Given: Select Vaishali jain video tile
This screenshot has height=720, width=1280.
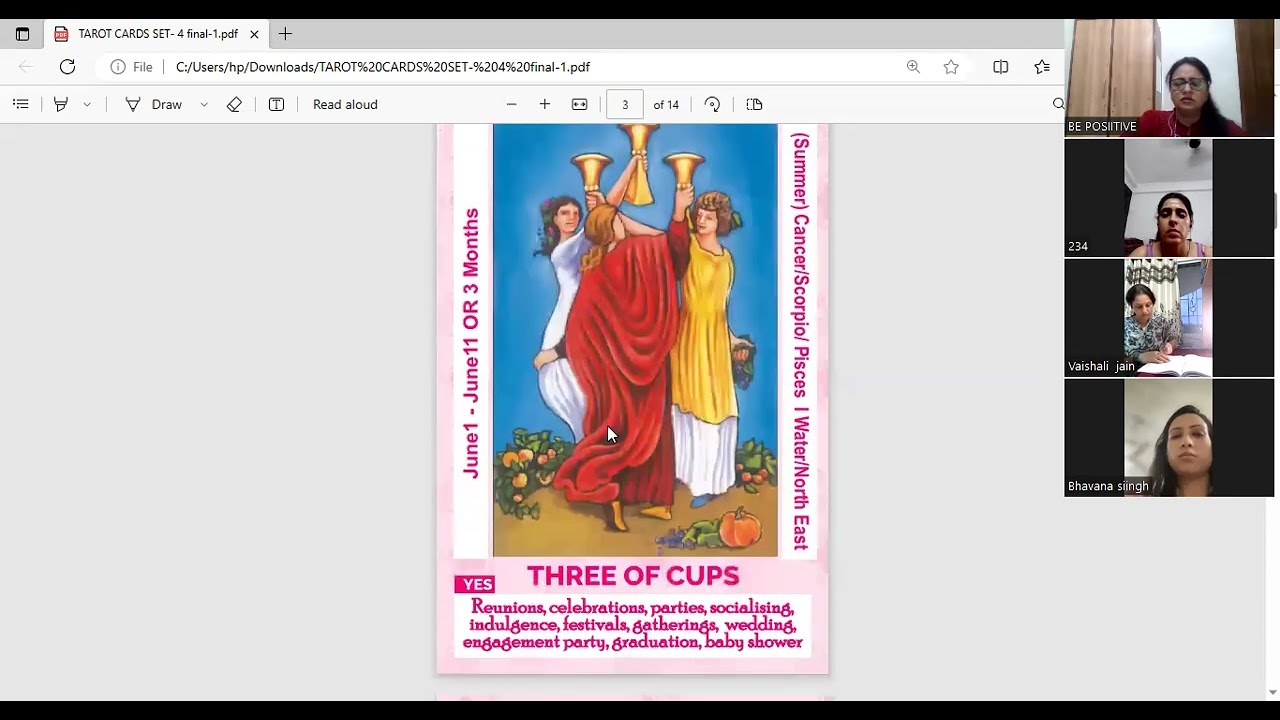Looking at the screenshot, I should (1169, 317).
